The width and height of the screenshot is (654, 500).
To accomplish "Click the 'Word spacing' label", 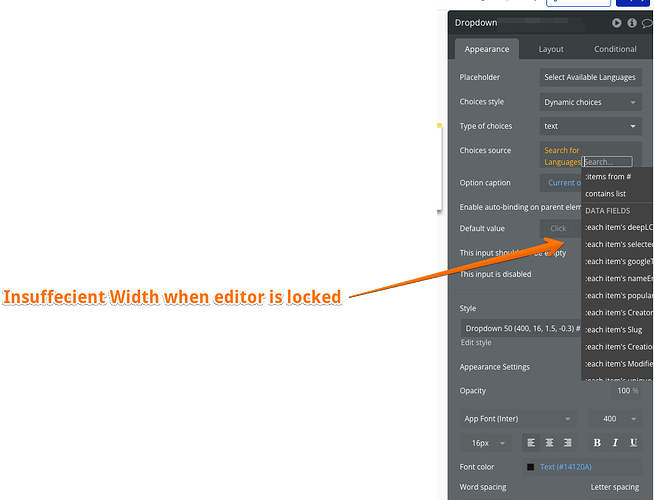I will click(483, 487).
